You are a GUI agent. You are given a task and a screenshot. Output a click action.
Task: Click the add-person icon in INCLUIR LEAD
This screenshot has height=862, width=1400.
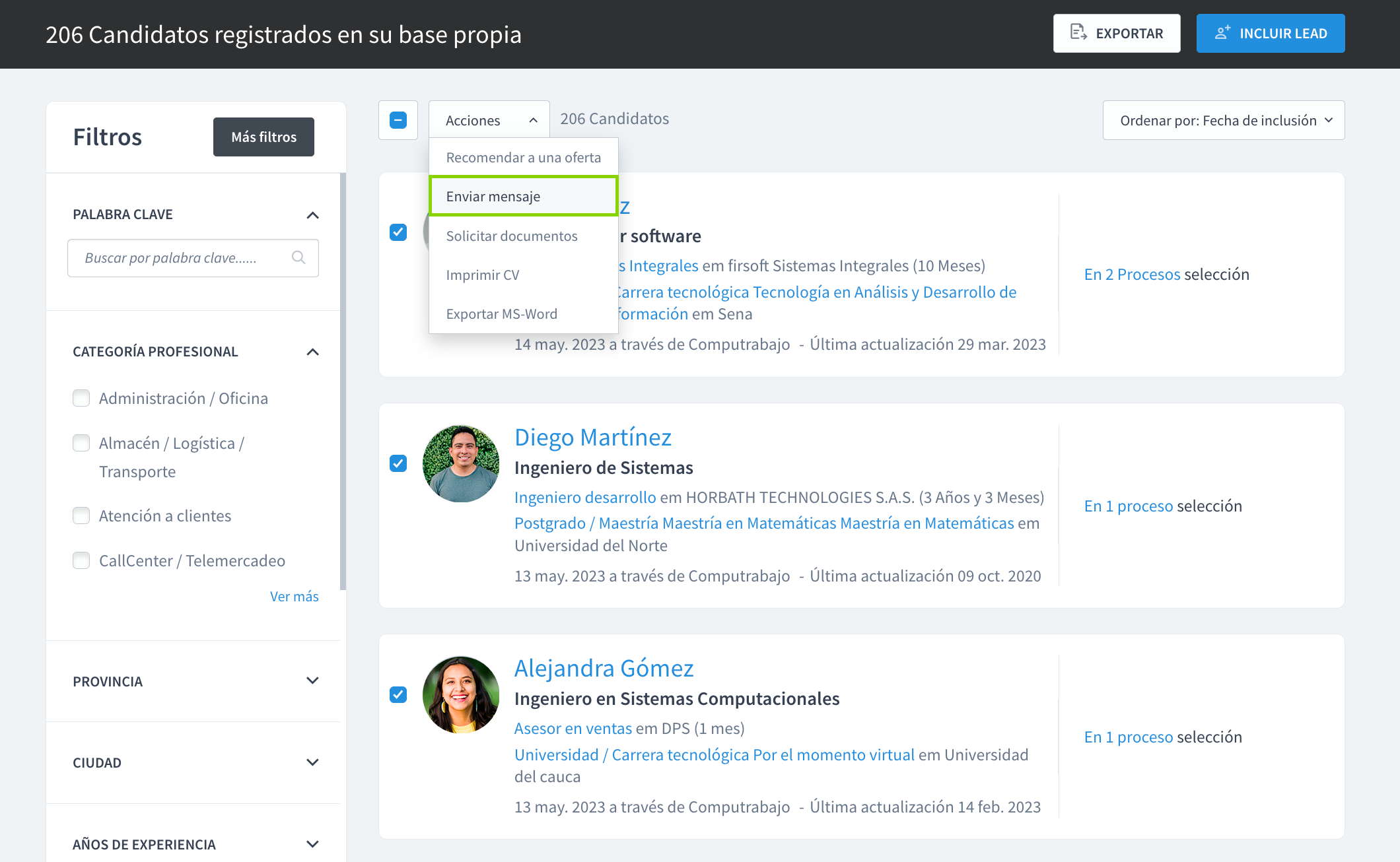coord(1222,32)
